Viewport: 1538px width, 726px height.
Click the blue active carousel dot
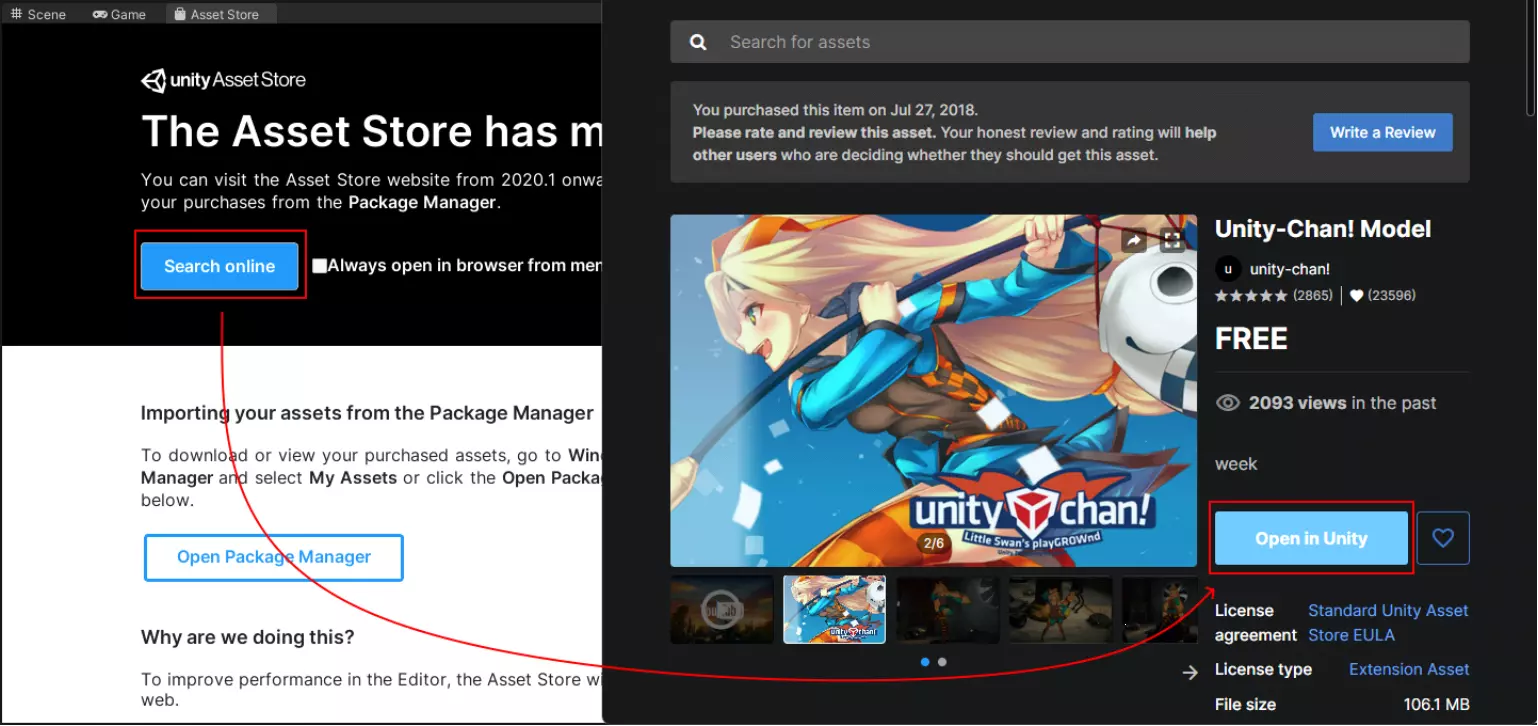pyautogui.click(x=924, y=662)
